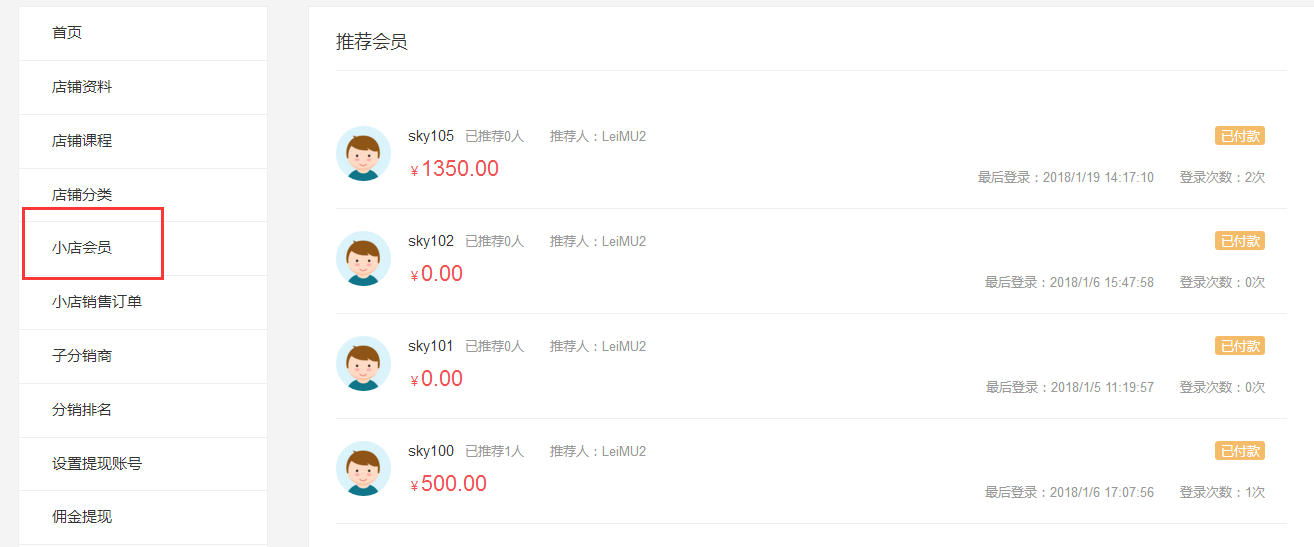Viewport: 1314px width, 547px height.
Task: Click sky100's avatar icon
Action: (x=363, y=469)
